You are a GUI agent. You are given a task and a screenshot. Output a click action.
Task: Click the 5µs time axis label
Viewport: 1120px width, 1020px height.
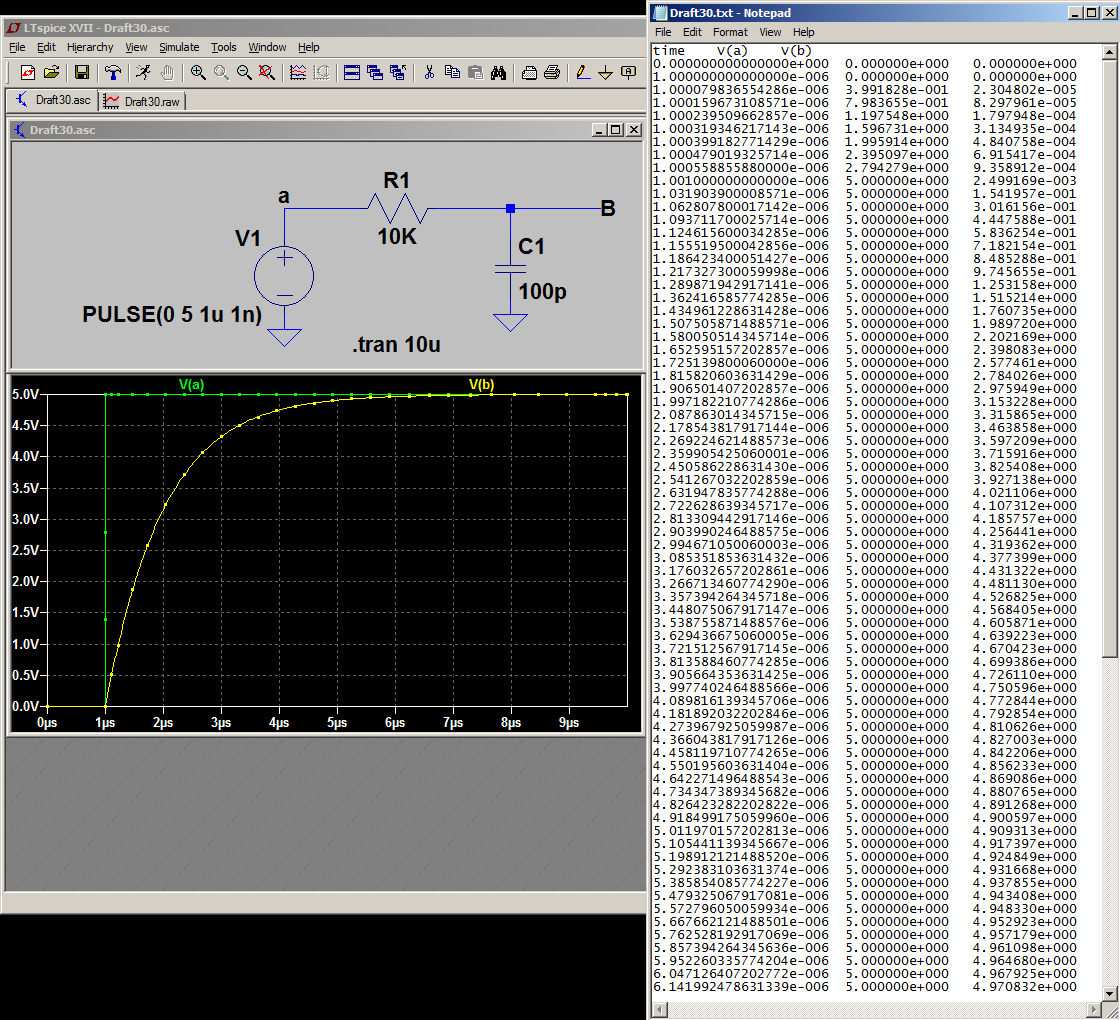pos(337,723)
